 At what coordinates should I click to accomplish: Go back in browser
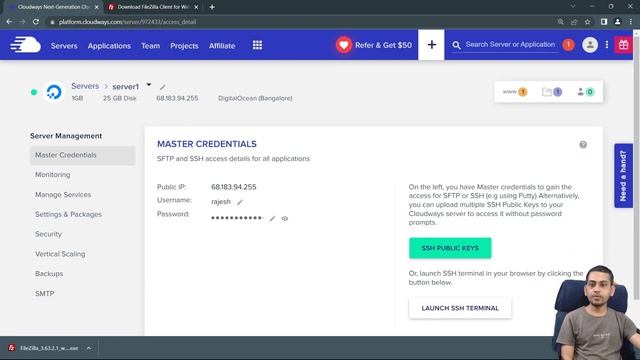(9, 22)
